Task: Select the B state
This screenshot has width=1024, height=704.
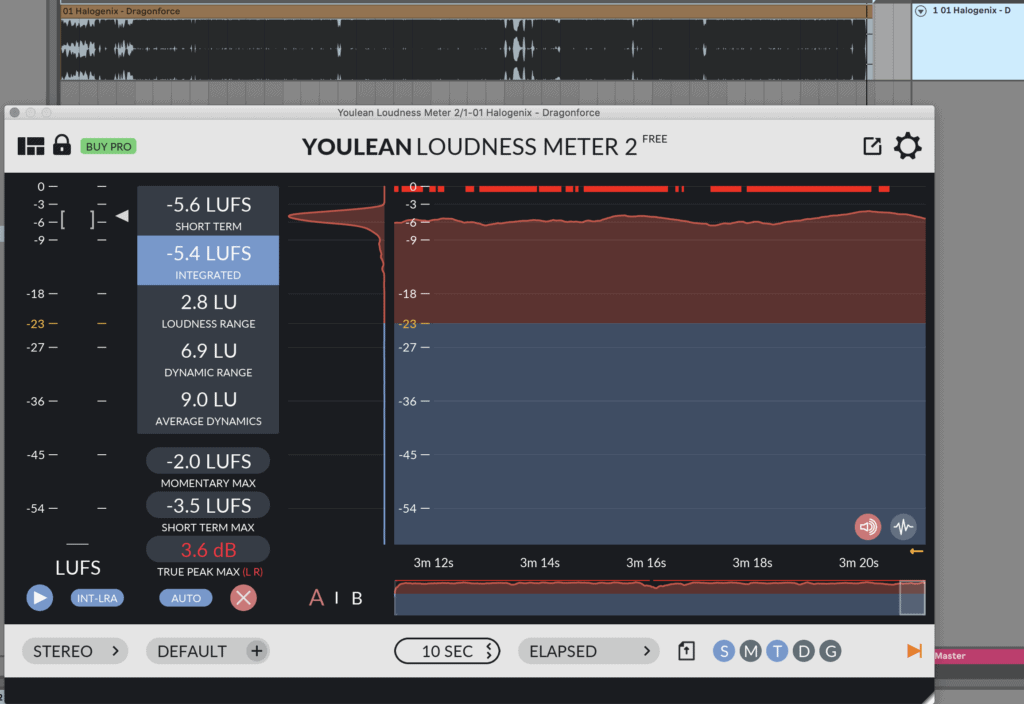Action: 357,598
